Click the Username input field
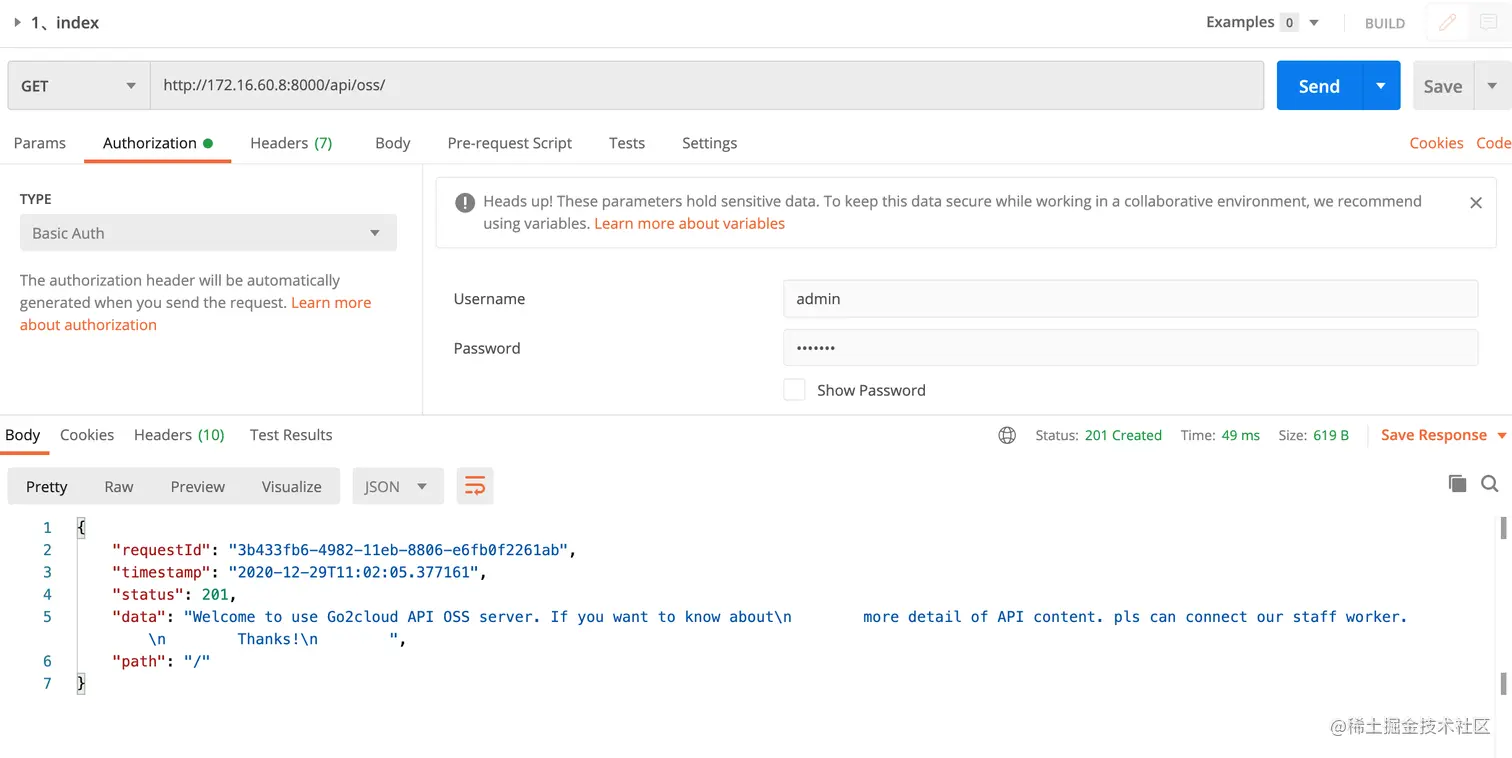 click(1130, 299)
